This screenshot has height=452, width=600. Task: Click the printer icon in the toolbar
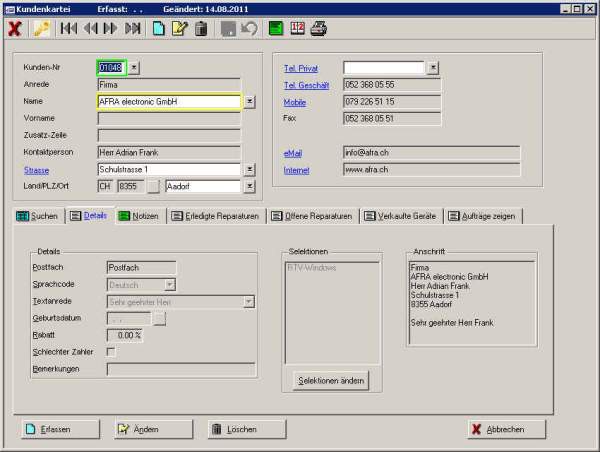point(319,28)
